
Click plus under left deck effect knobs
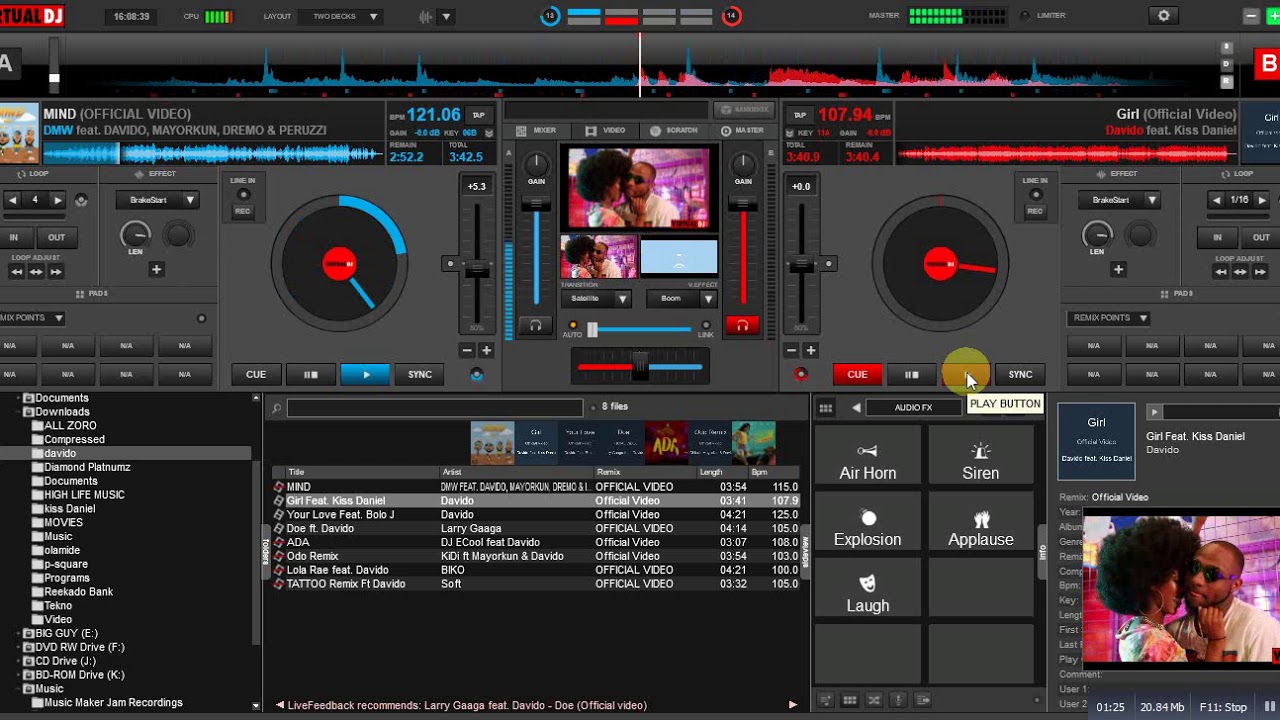(156, 270)
